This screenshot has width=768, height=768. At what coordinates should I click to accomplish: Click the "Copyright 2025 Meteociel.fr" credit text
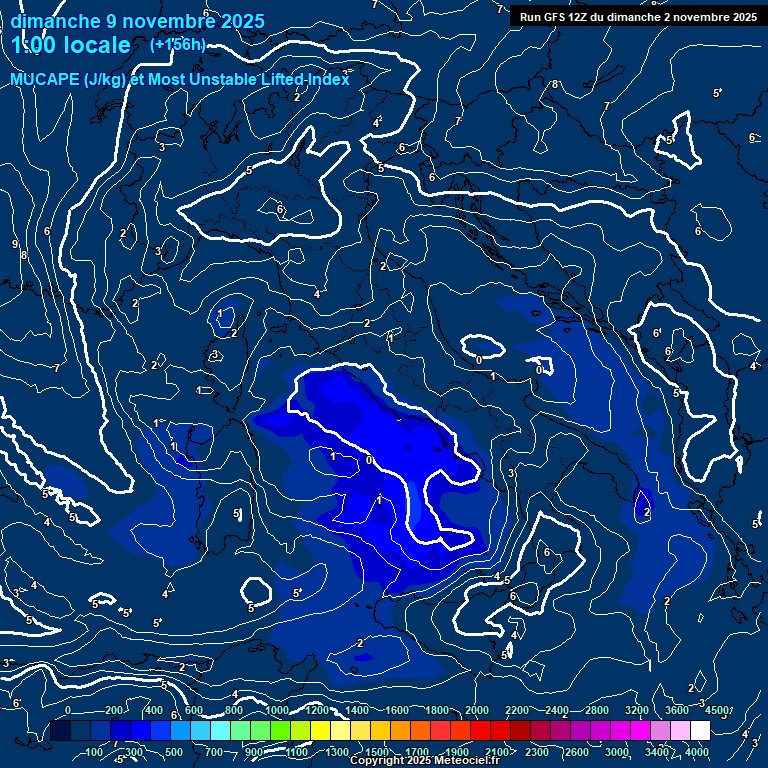click(x=425, y=760)
